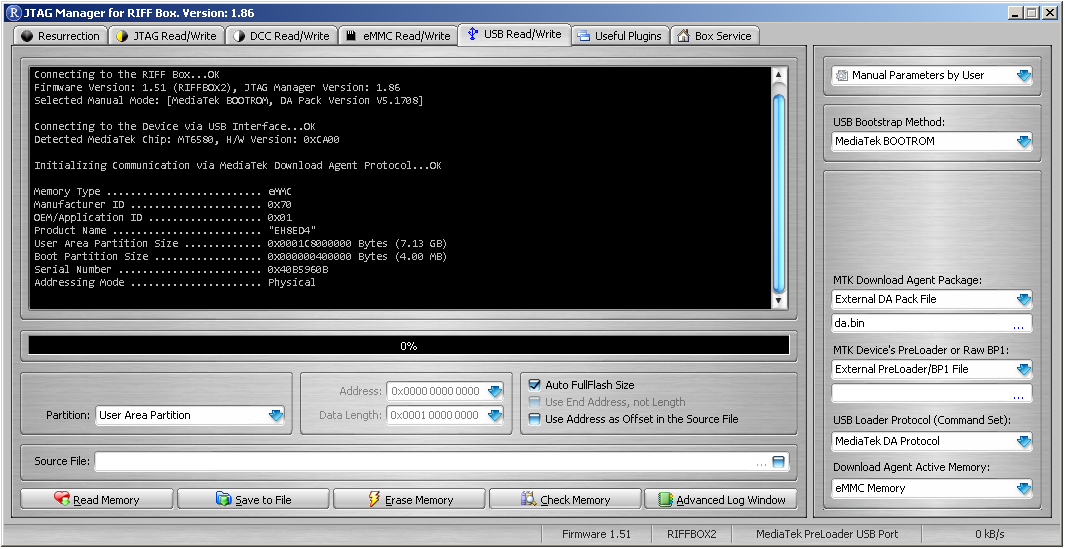Expand the USB Loader Protocol dropdown
1065x549 pixels.
(x=1024, y=442)
